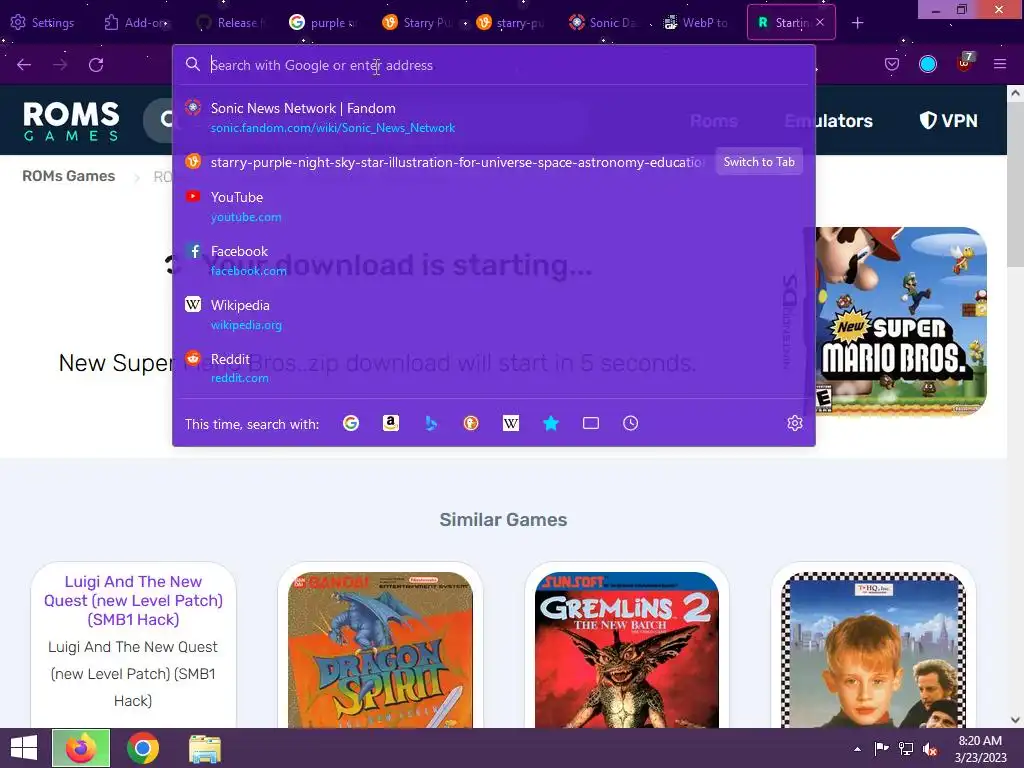Open the uBlock extension icon with badge 7
Image resolution: width=1024 pixels, height=768 pixels.
pos(965,63)
